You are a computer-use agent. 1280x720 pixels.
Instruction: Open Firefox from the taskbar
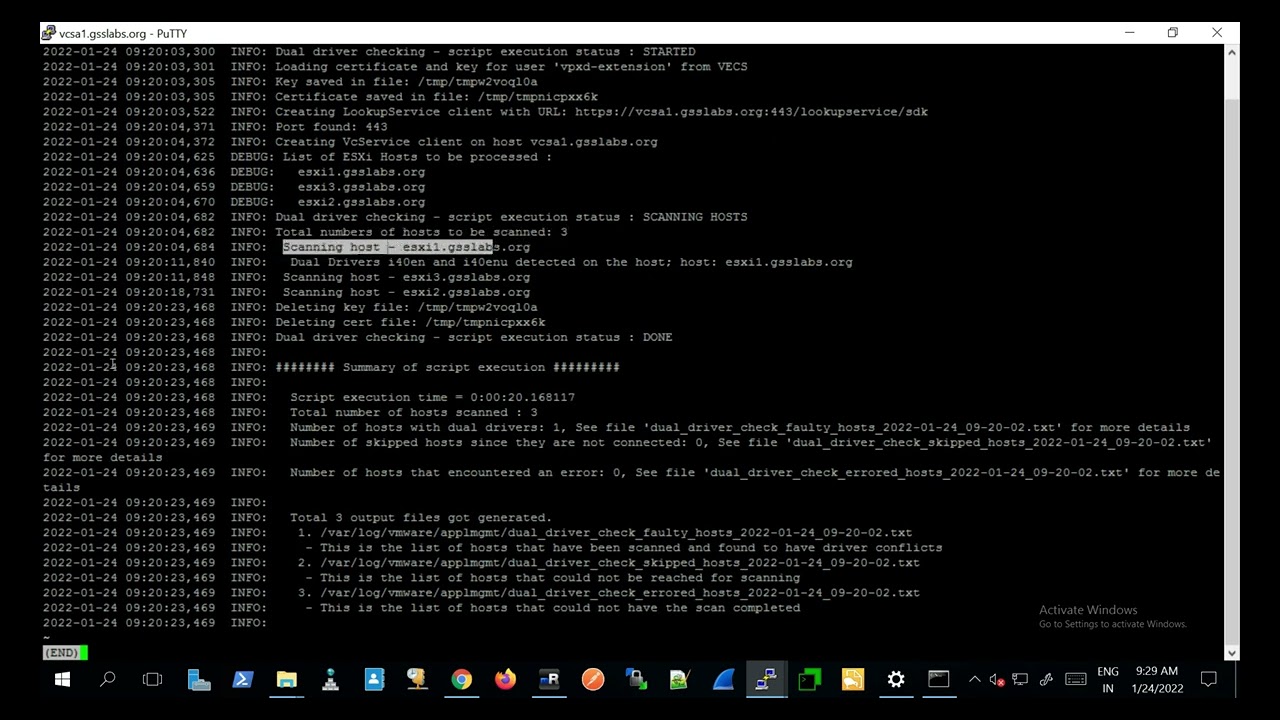505,680
